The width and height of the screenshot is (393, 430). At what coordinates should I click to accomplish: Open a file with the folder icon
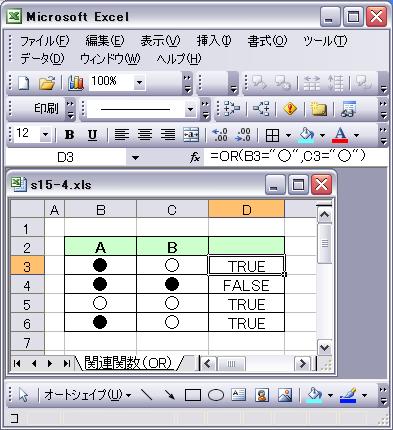[x=46, y=83]
